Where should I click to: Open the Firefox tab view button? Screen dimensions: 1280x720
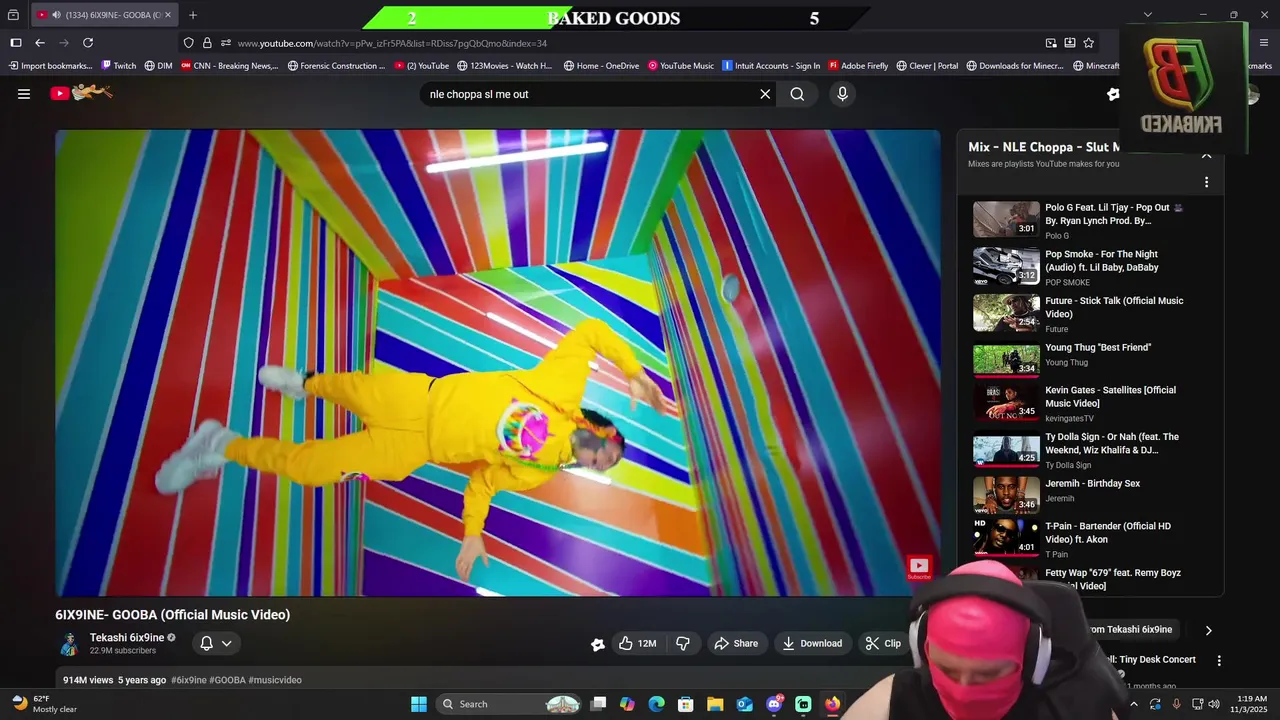[13, 15]
